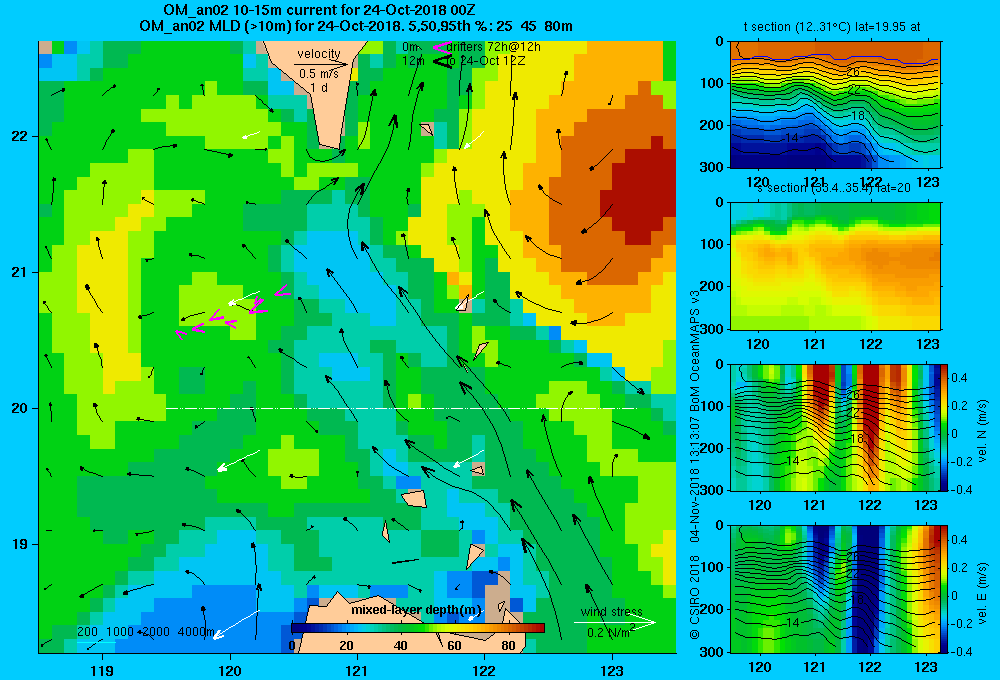Click the 40 tick label on the mixed-layer depth bar

coord(401,646)
